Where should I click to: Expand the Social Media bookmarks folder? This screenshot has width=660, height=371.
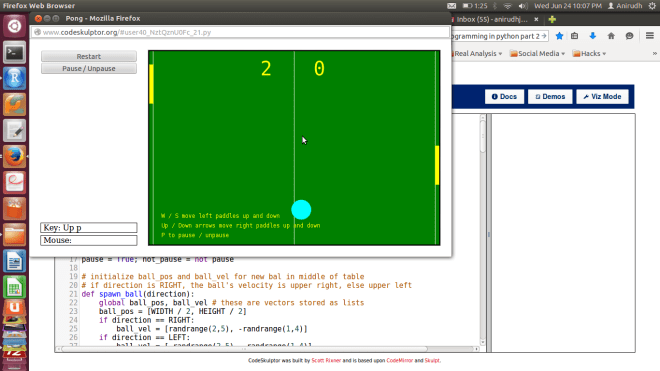point(538,53)
